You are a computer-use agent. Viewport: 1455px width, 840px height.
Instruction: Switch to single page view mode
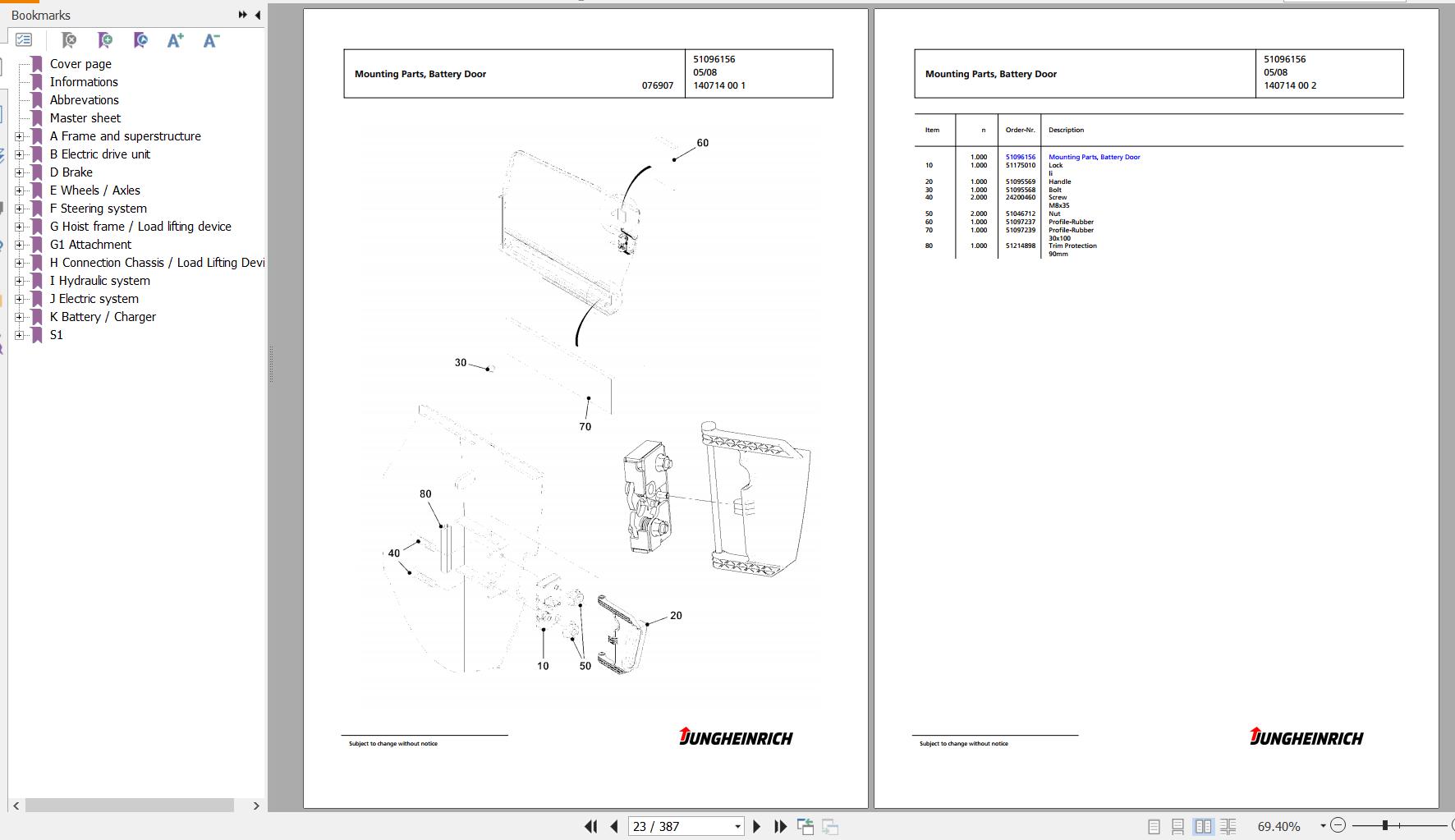click(x=1154, y=827)
